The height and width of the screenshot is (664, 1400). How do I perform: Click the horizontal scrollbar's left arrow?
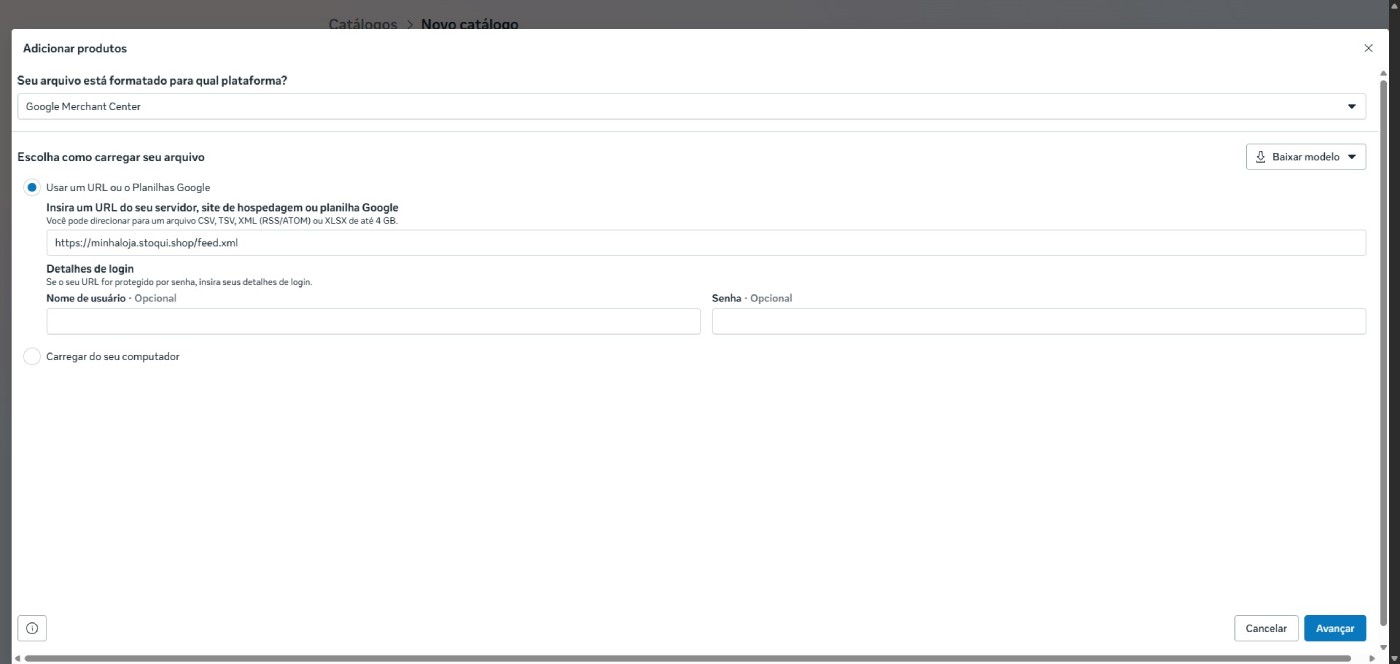click(18, 658)
